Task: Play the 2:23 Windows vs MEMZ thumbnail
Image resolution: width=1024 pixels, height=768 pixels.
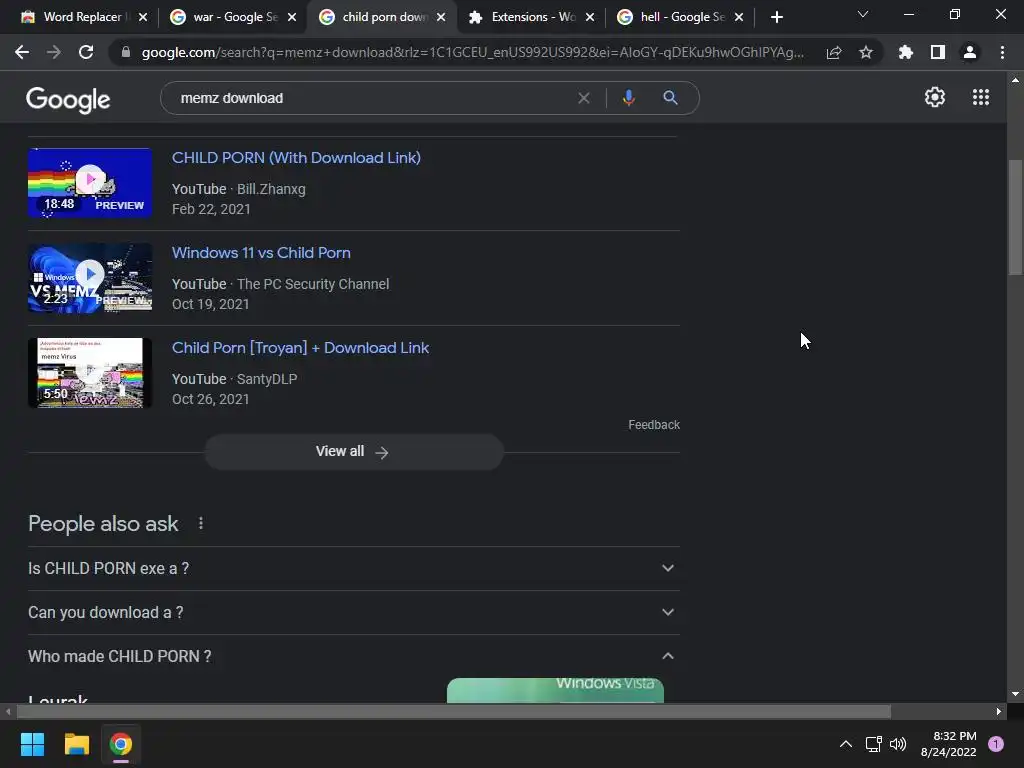Action: pos(89,278)
